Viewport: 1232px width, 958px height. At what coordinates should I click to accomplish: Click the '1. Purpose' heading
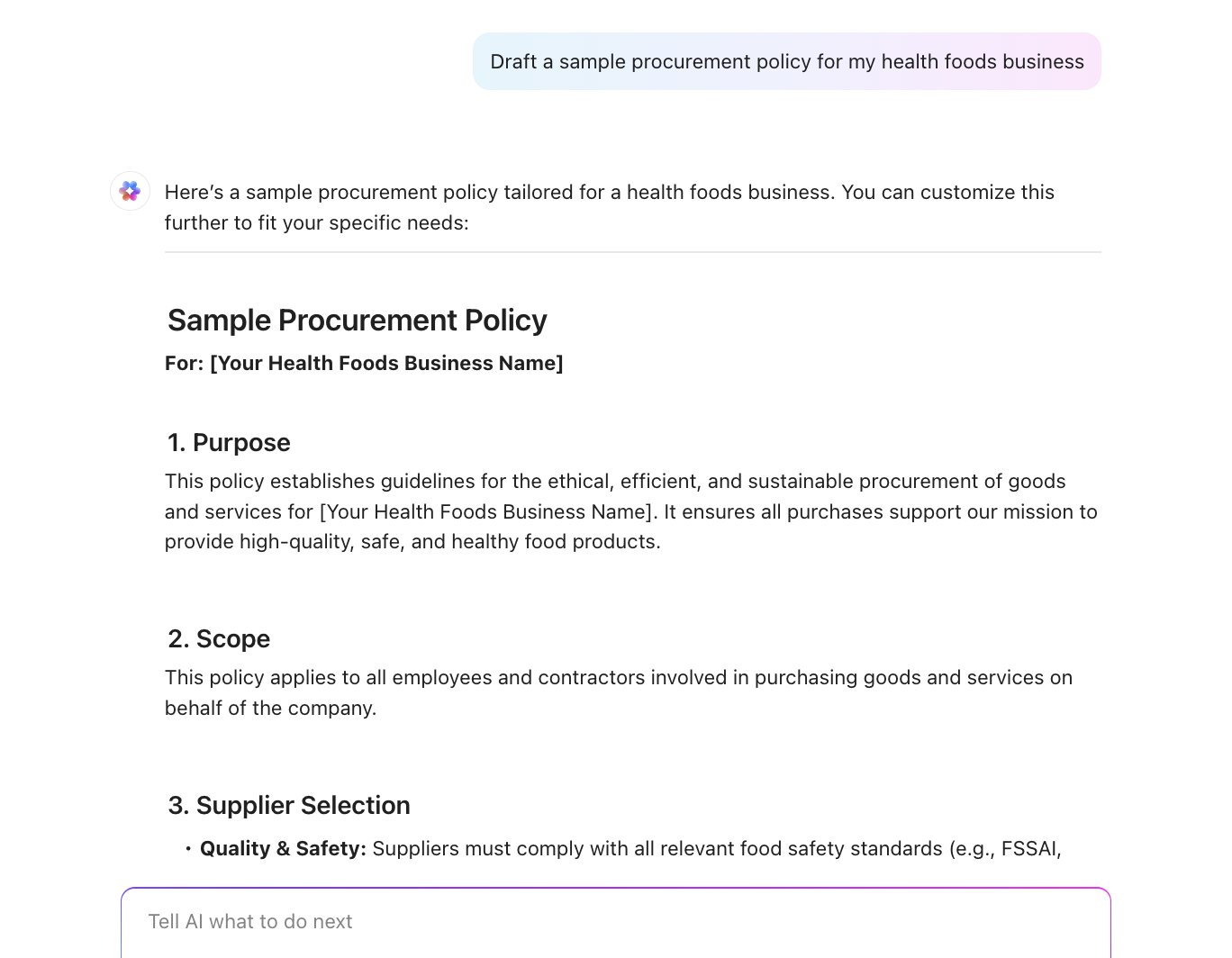pyautogui.click(x=229, y=442)
